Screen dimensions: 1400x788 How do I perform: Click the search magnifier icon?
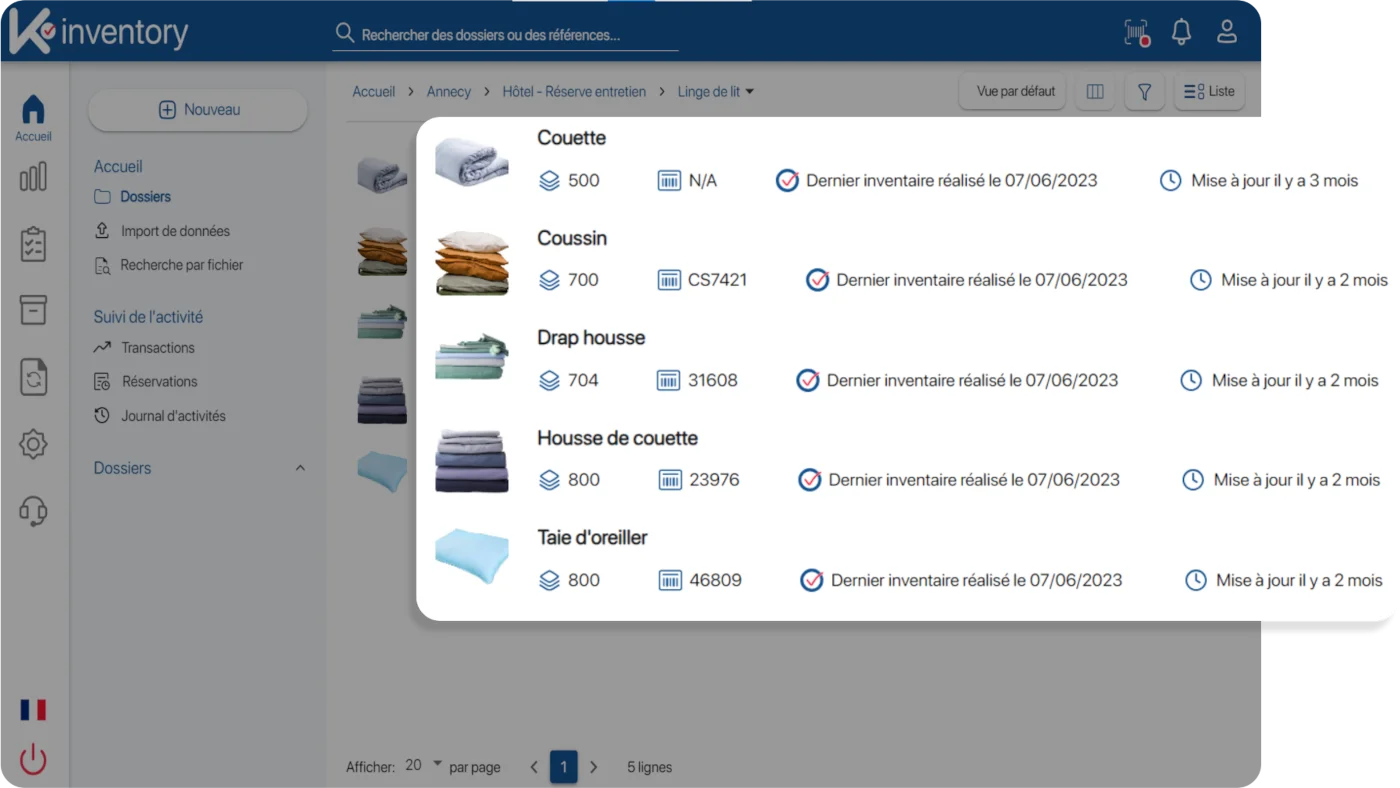[345, 33]
